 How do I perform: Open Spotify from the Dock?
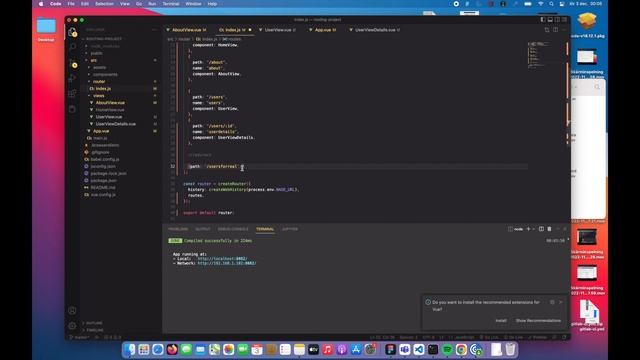447,349
